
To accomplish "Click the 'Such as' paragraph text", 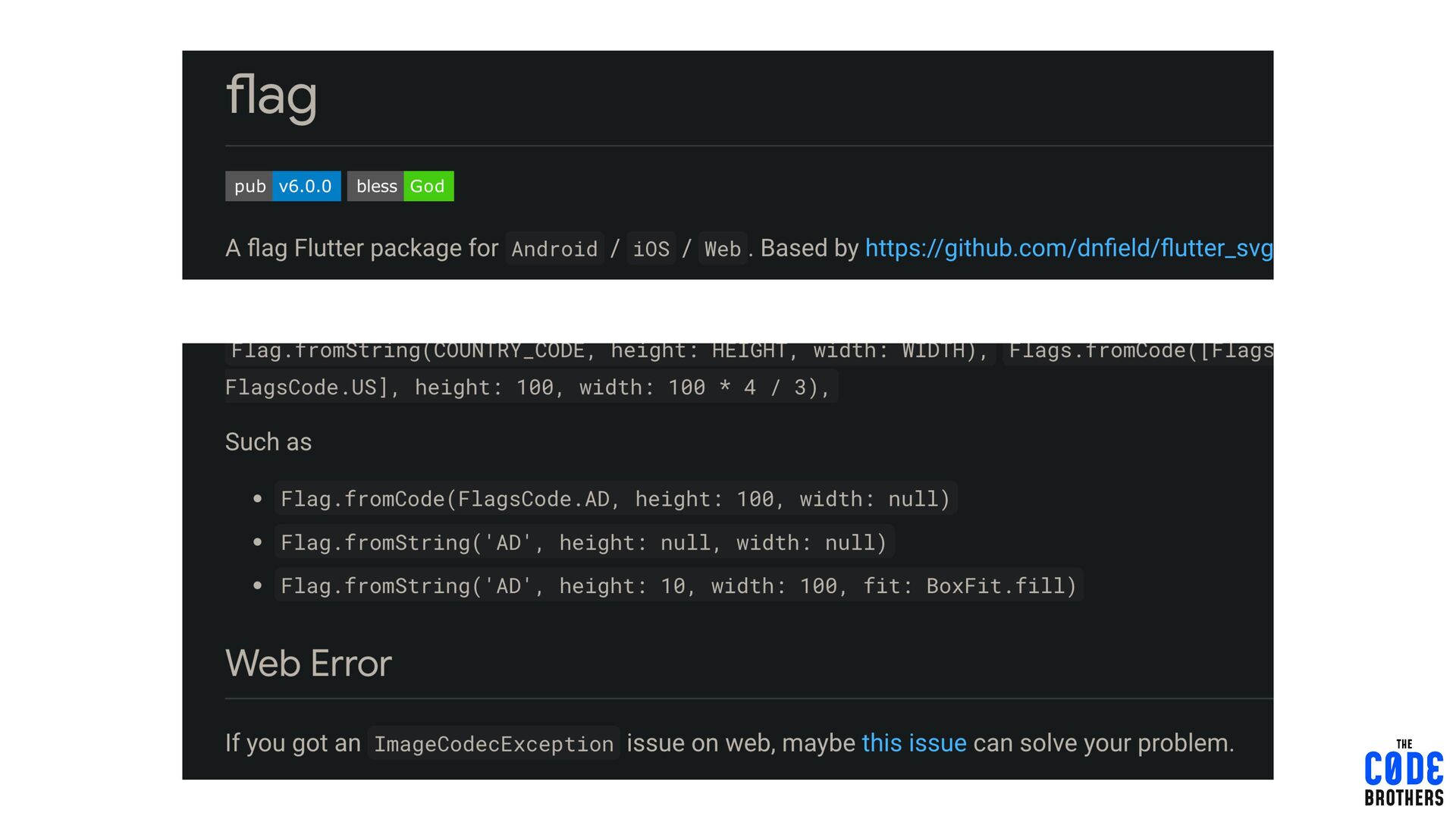I will coord(268,441).
